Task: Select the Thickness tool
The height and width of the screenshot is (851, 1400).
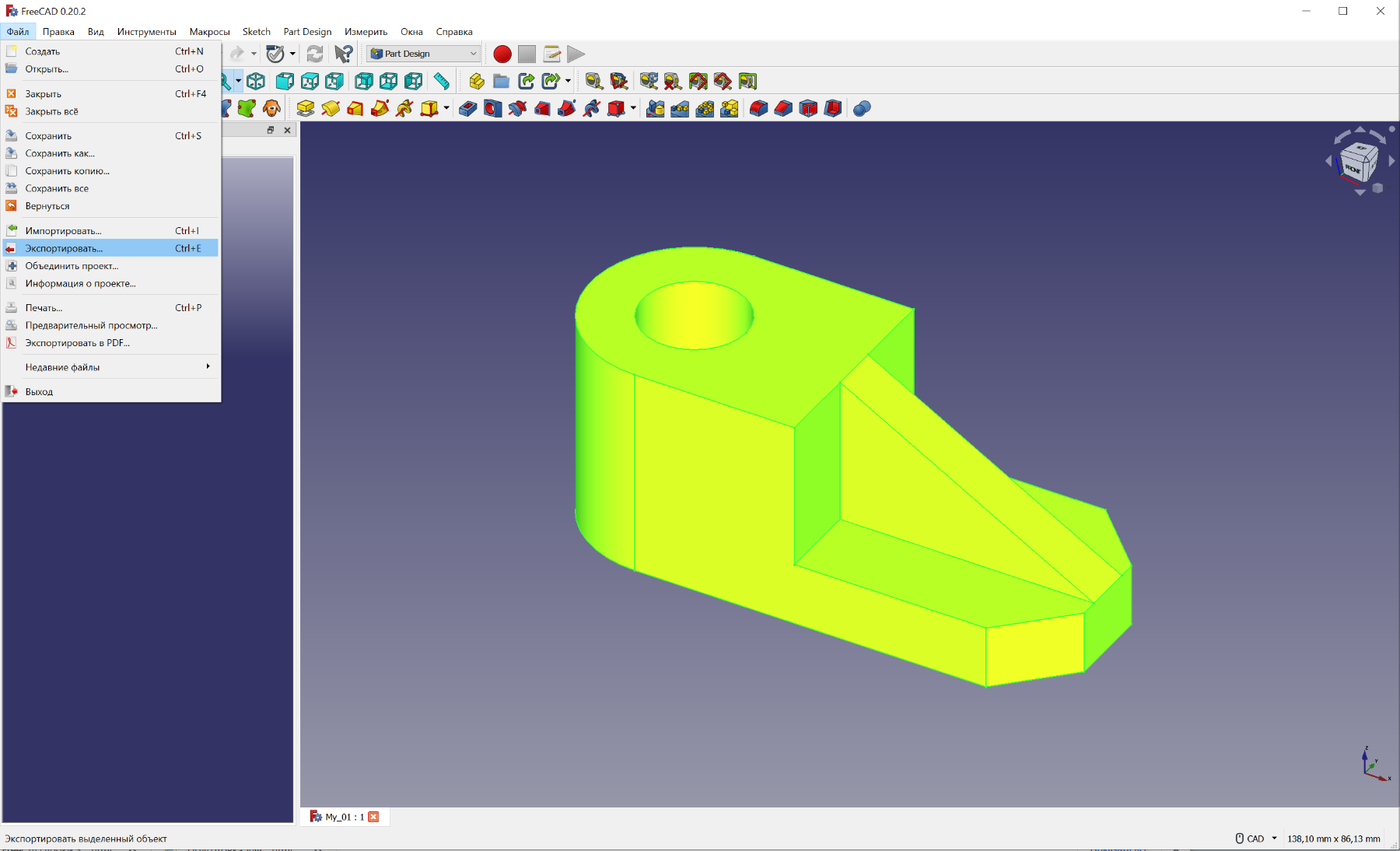Action: click(833, 108)
